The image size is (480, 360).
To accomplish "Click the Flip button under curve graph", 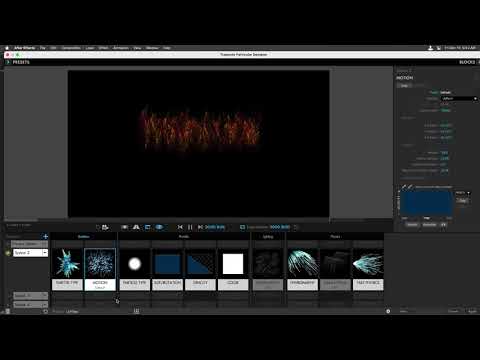I will (x=443, y=225).
